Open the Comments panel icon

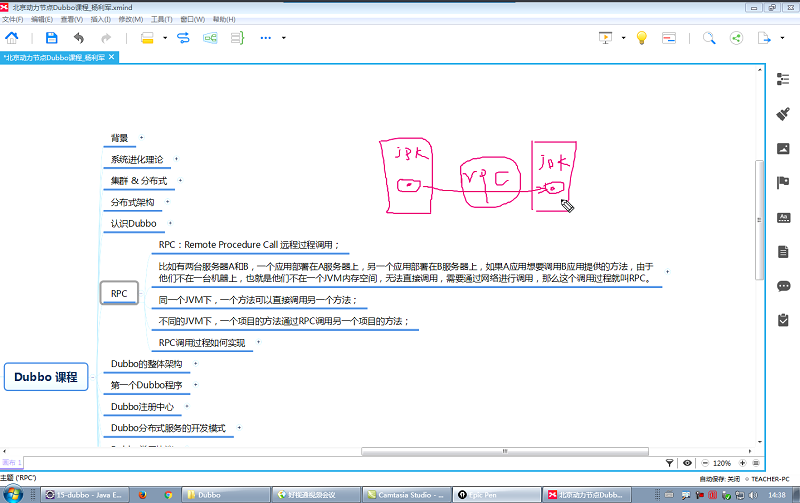pyautogui.click(x=783, y=286)
